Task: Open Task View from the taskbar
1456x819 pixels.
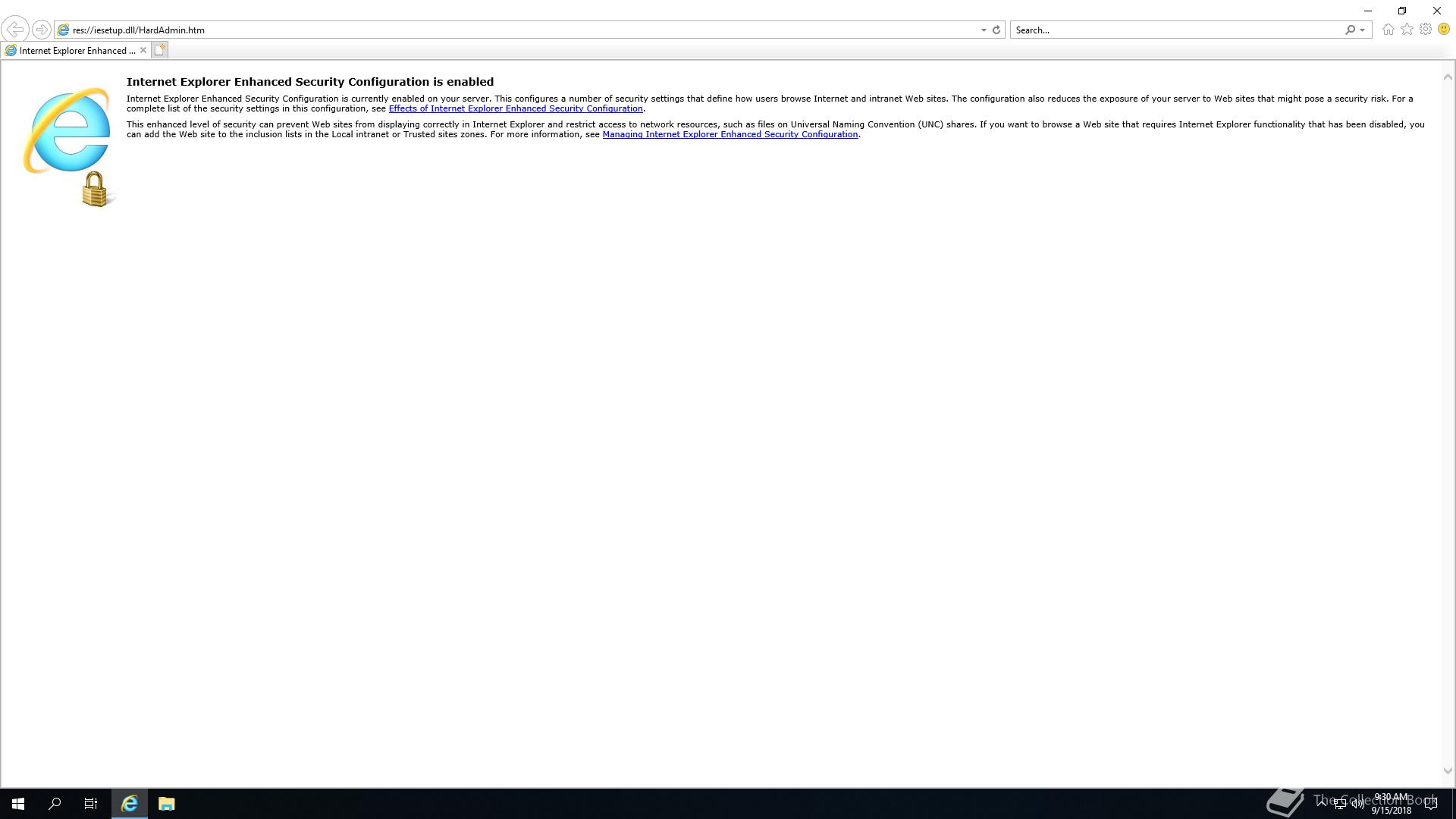Action: [x=91, y=804]
